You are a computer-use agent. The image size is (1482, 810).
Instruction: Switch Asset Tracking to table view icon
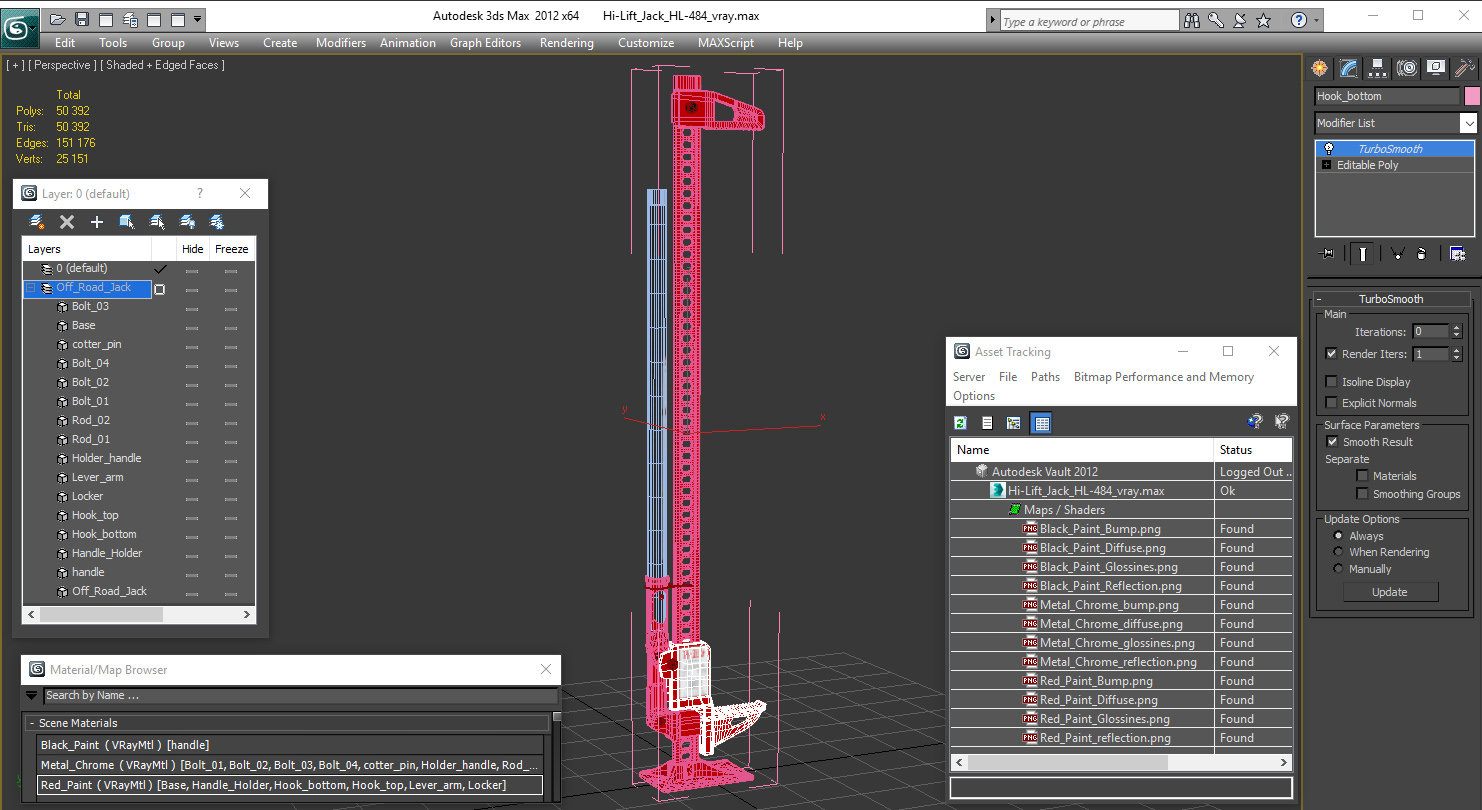tap(1041, 423)
